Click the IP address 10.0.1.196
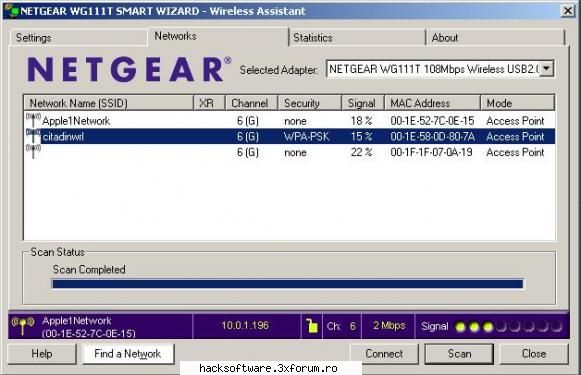 [245, 326]
